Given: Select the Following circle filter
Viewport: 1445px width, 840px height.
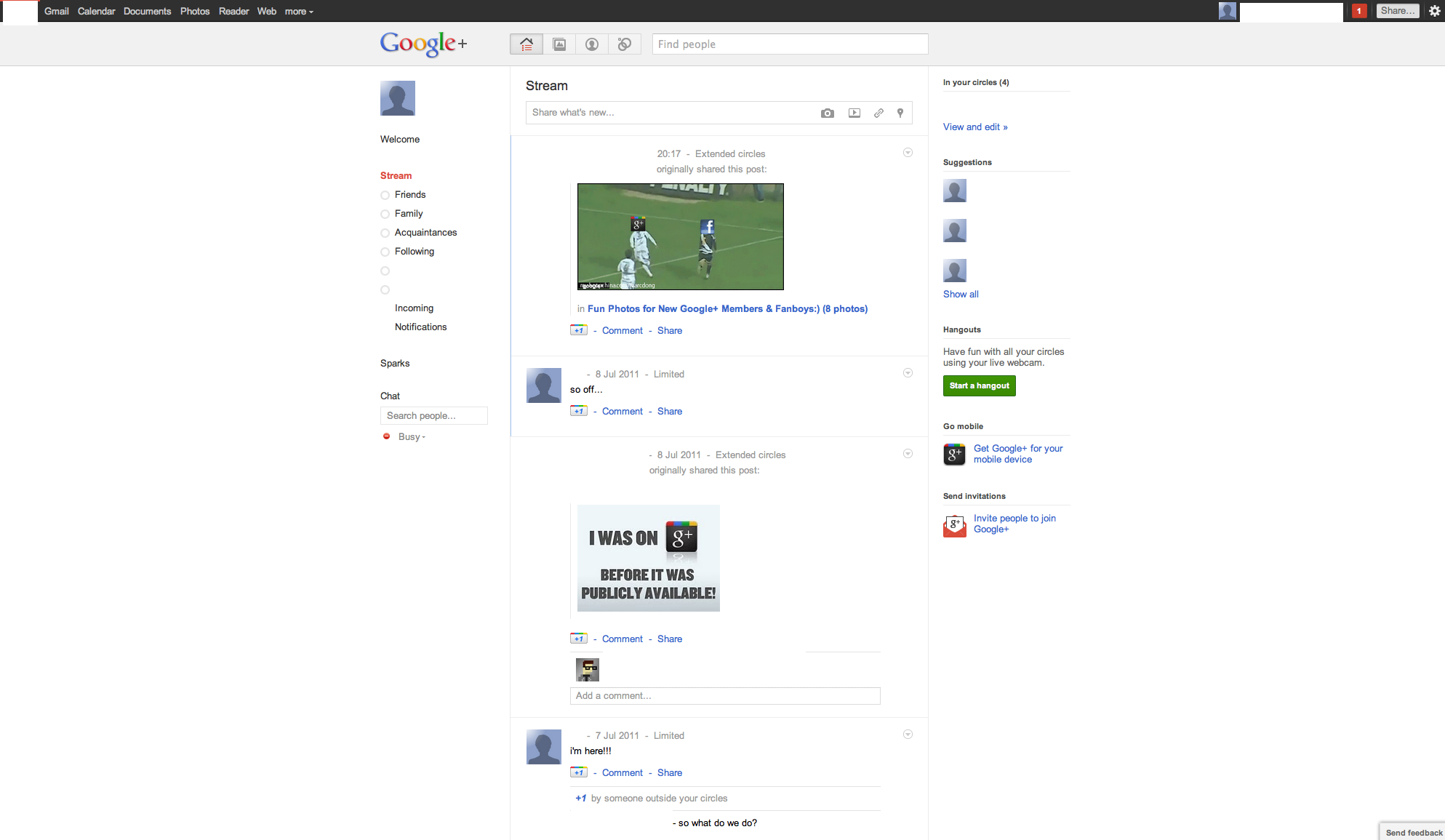Looking at the screenshot, I should (x=407, y=252).
